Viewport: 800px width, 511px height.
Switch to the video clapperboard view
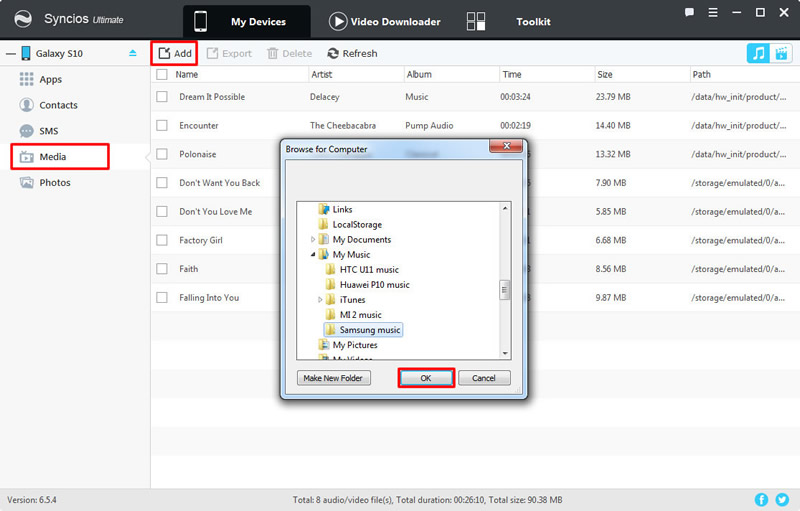pos(781,53)
